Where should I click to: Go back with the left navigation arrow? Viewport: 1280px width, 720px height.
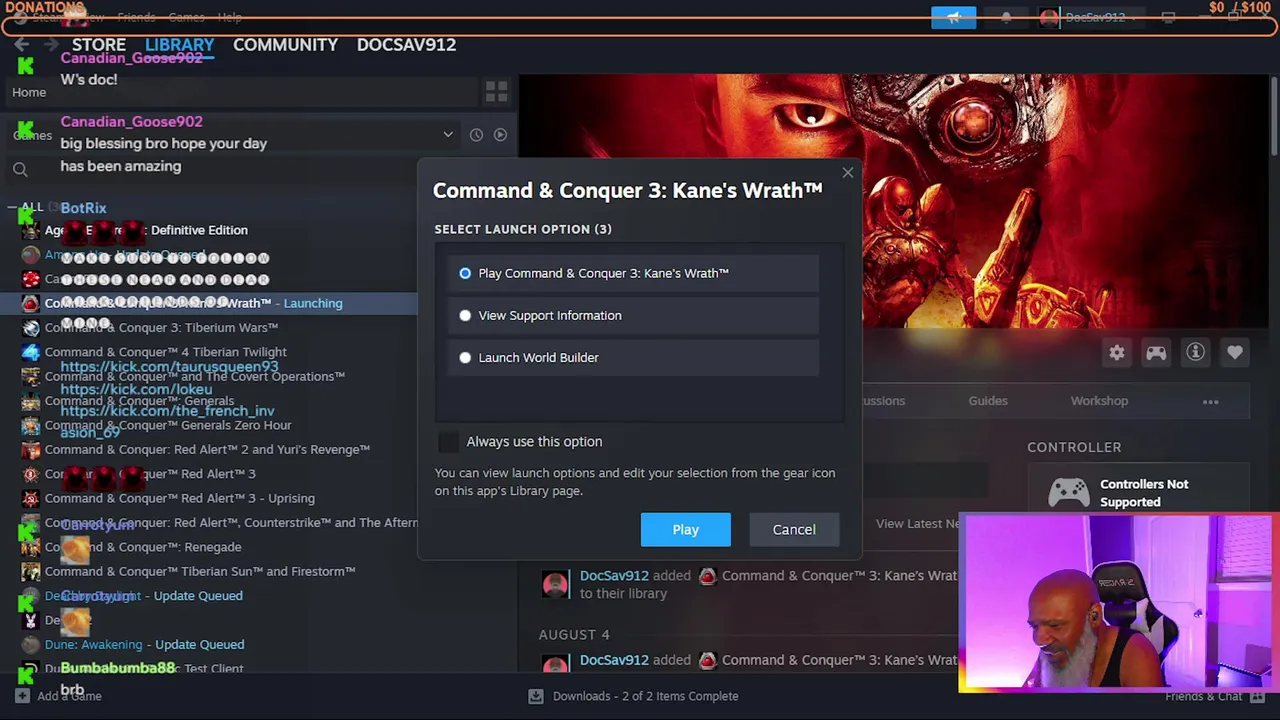(21, 45)
